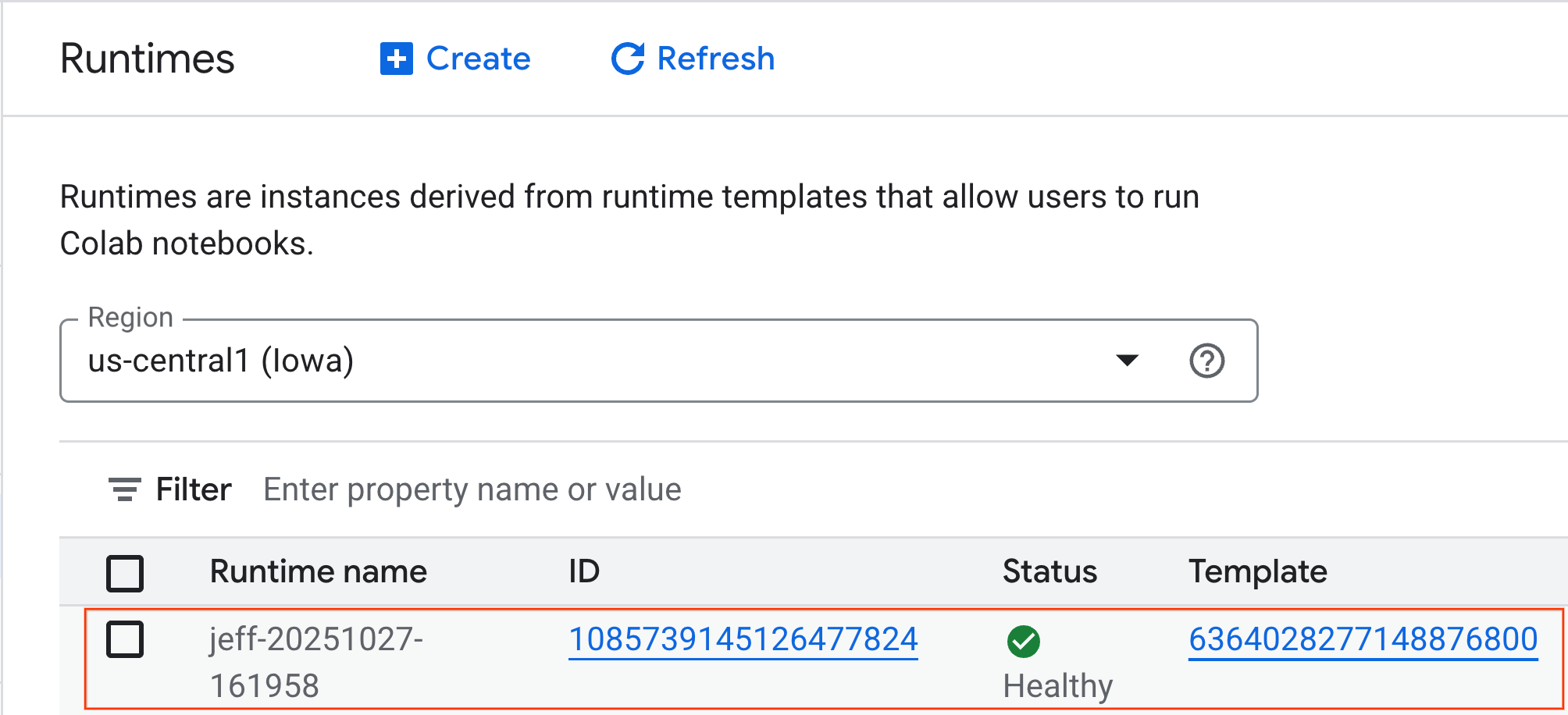The width and height of the screenshot is (1568, 715).
Task: Select the checkbox for runtime jeff-20251027-161958
Action: (125, 639)
